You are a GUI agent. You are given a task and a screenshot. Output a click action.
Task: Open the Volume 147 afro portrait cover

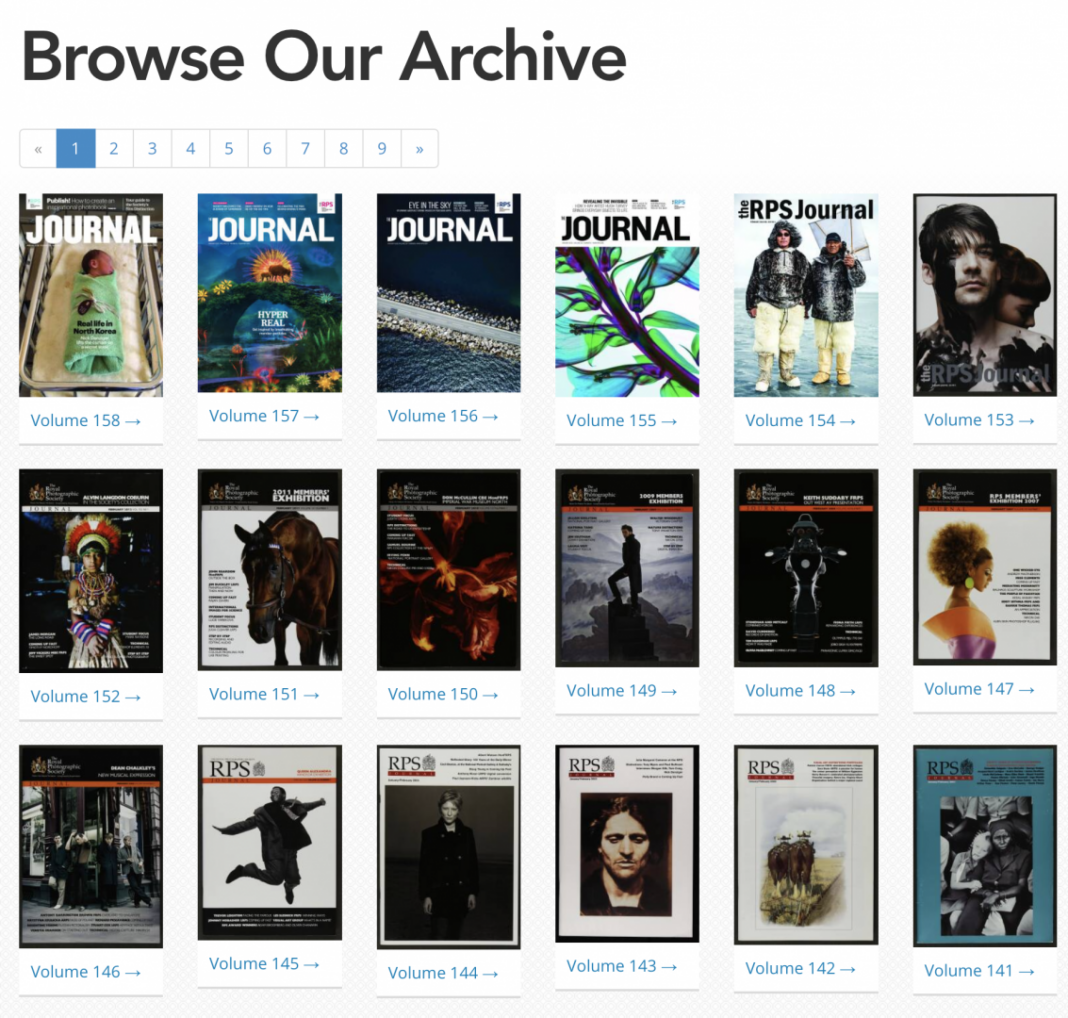tap(984, 566)
